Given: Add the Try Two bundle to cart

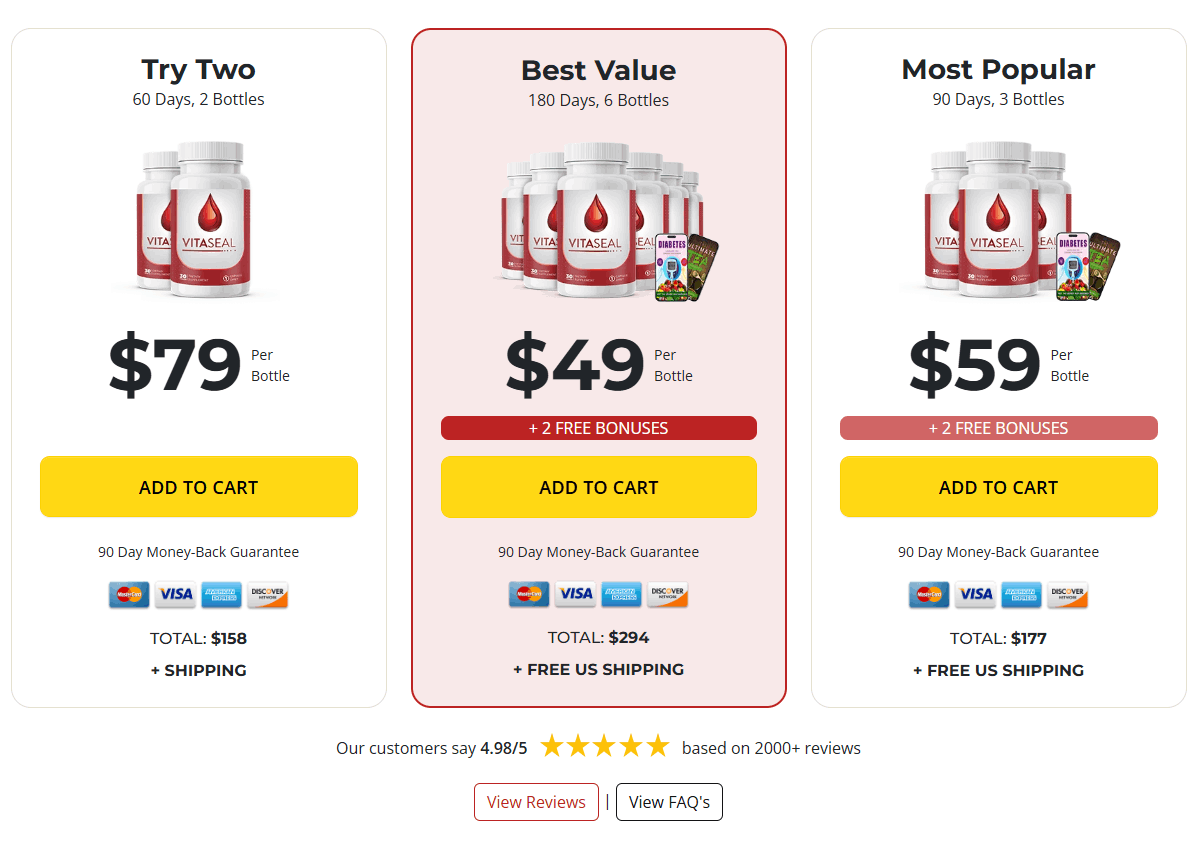Looking at the screenshot, I should 198,487.
